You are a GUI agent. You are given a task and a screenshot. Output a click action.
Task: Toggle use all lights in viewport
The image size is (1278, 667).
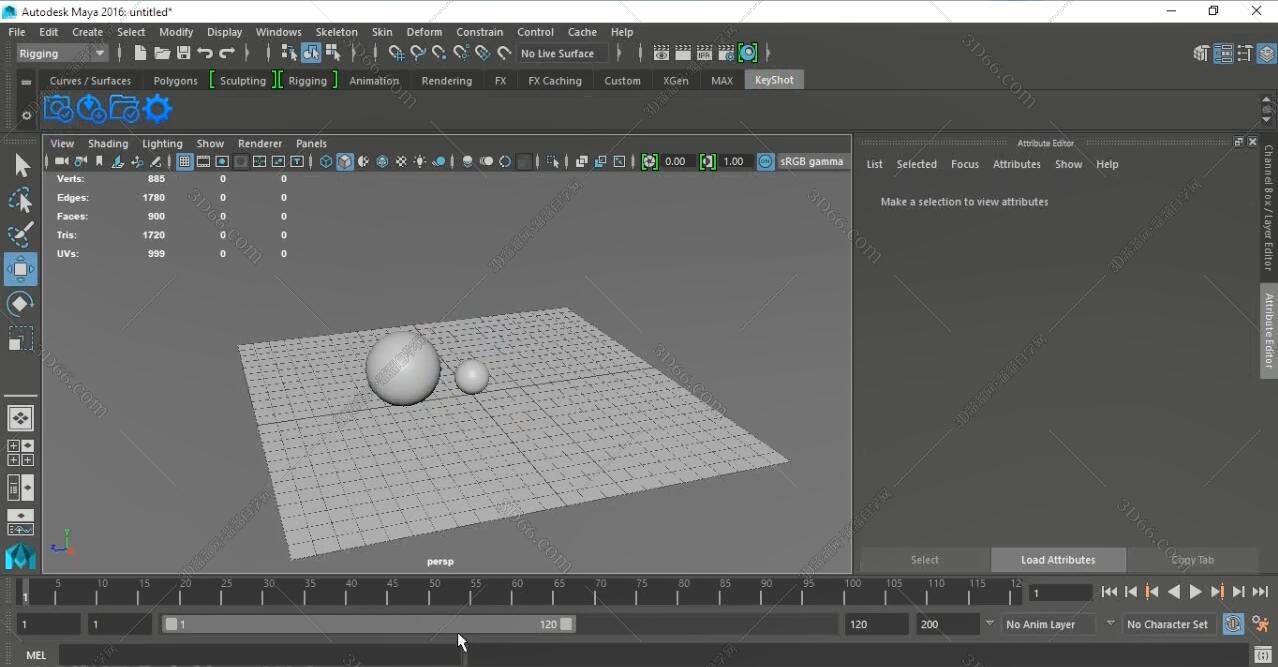(420, 161)
